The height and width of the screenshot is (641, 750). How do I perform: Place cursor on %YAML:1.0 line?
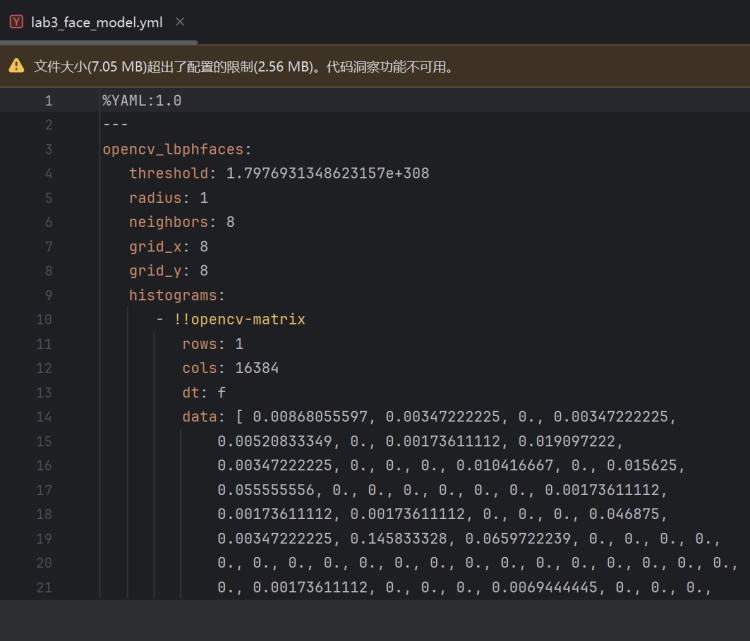[x=142, y=100]
